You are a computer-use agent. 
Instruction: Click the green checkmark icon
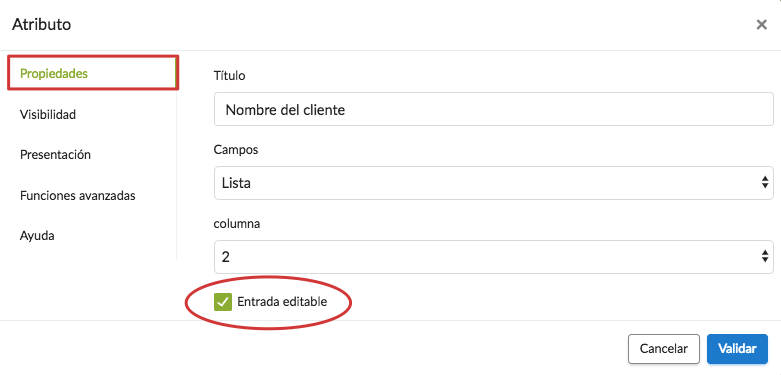pyautogui.click(x=223, y=302)
